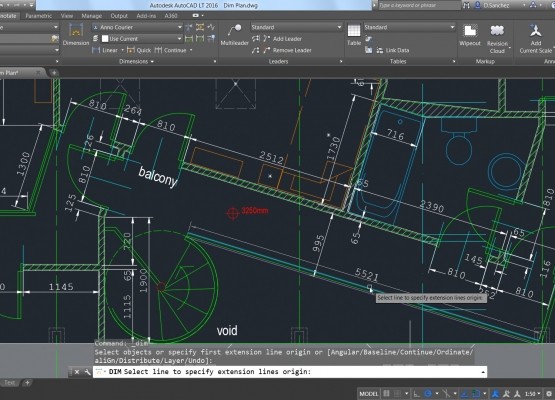
Task: Click the Collect leaders icon
Action: 256,50
